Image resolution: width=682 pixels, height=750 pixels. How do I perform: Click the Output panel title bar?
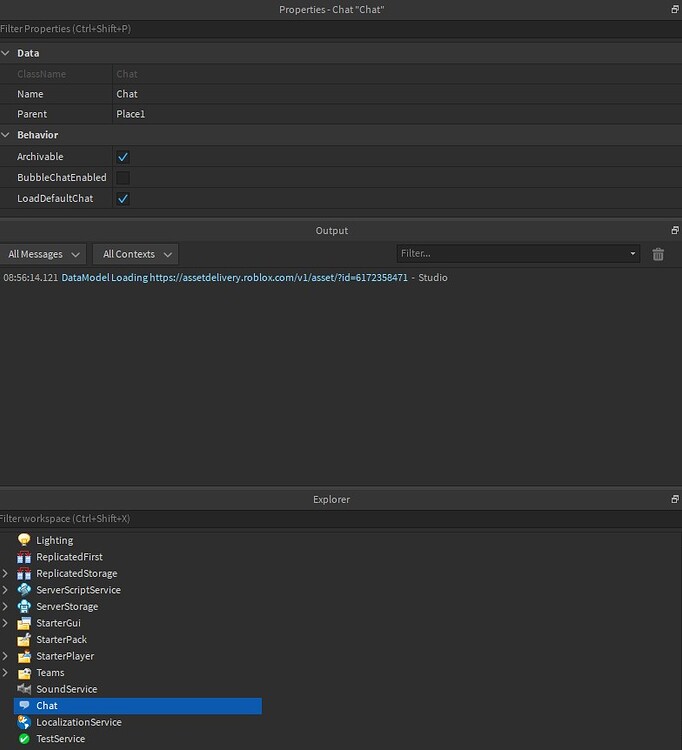click(x=332, y=231)
